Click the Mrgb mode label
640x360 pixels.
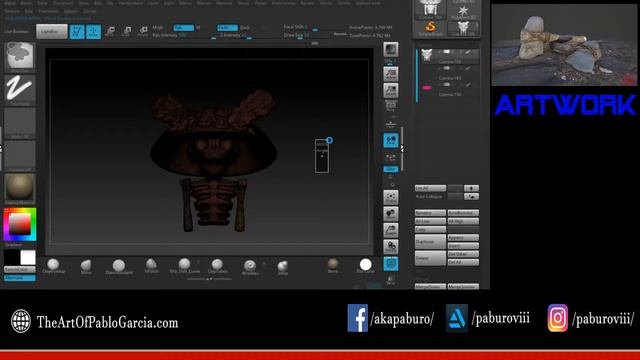pos(158,28)
